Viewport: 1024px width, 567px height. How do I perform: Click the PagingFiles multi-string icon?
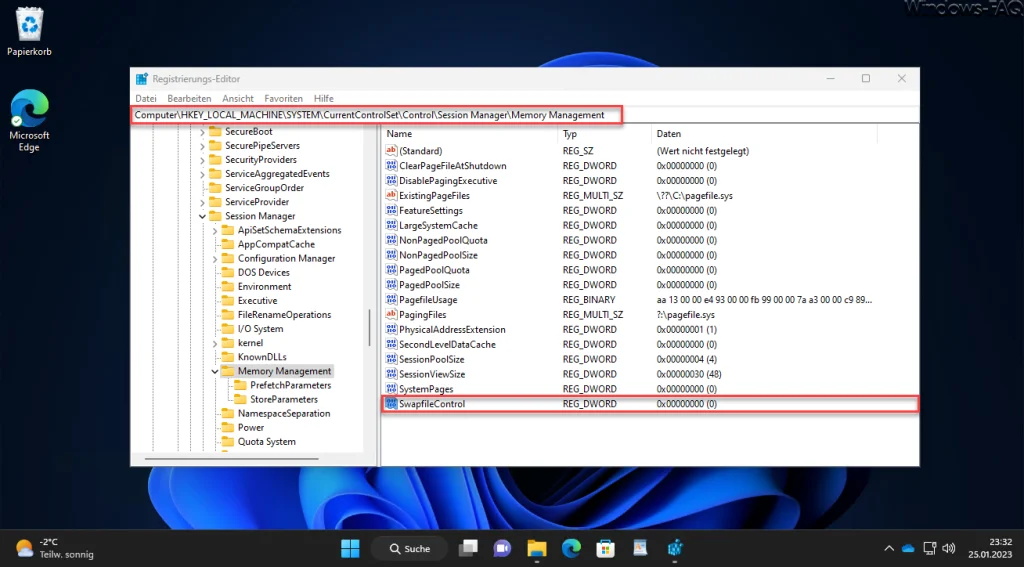pyautogui.click(x=391, y=315)
